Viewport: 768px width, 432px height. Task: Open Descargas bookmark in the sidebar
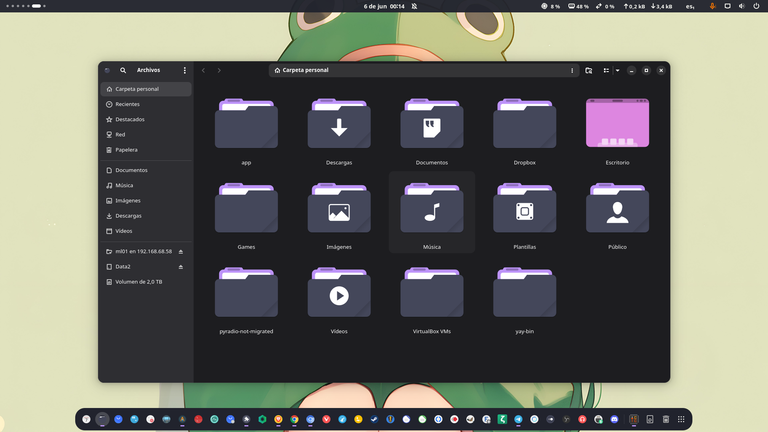tap(146, 216)
